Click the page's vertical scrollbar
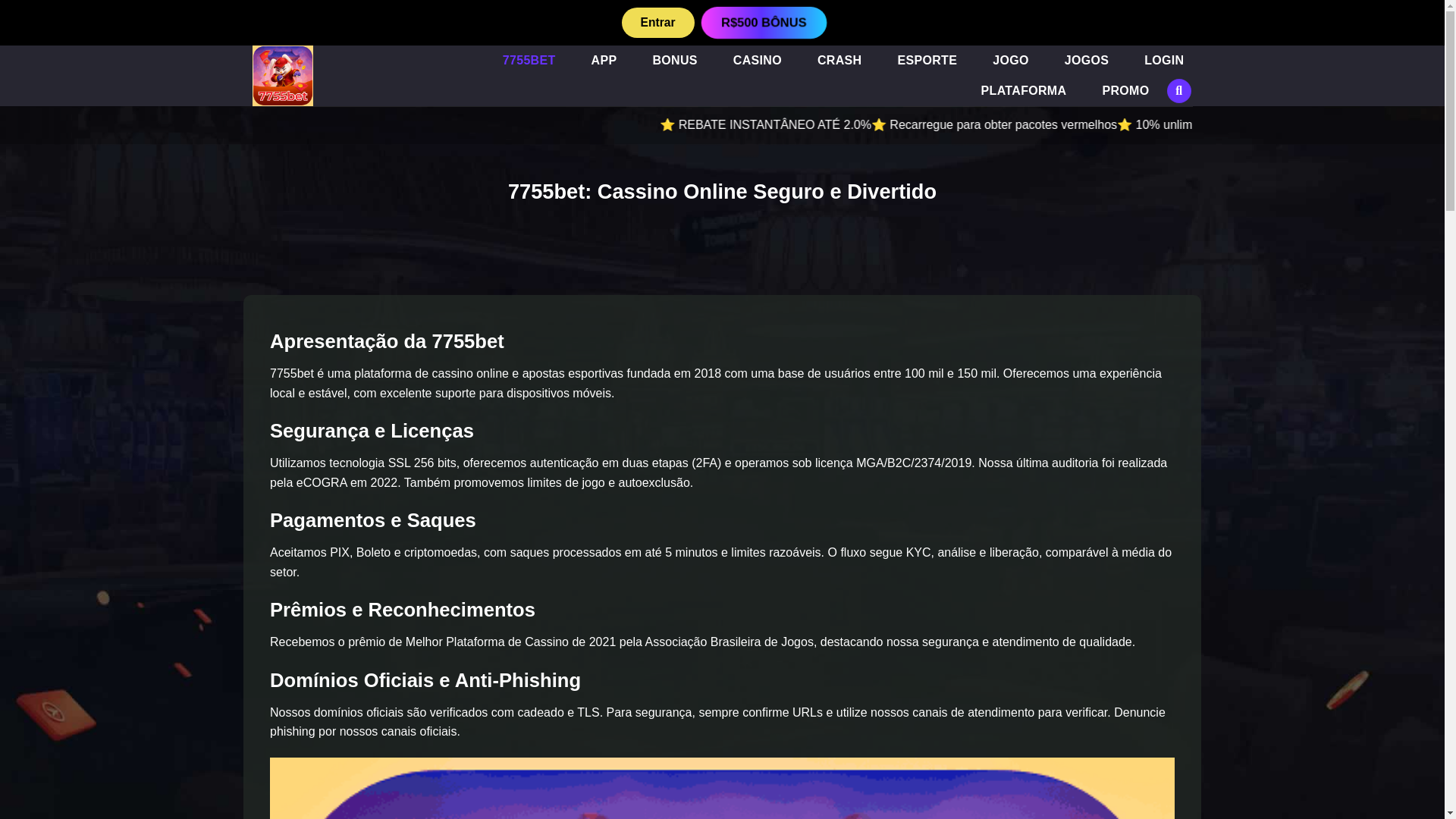Image resolution: width=1456 pixels, height=819 pixels. (x=1450, y=409)
